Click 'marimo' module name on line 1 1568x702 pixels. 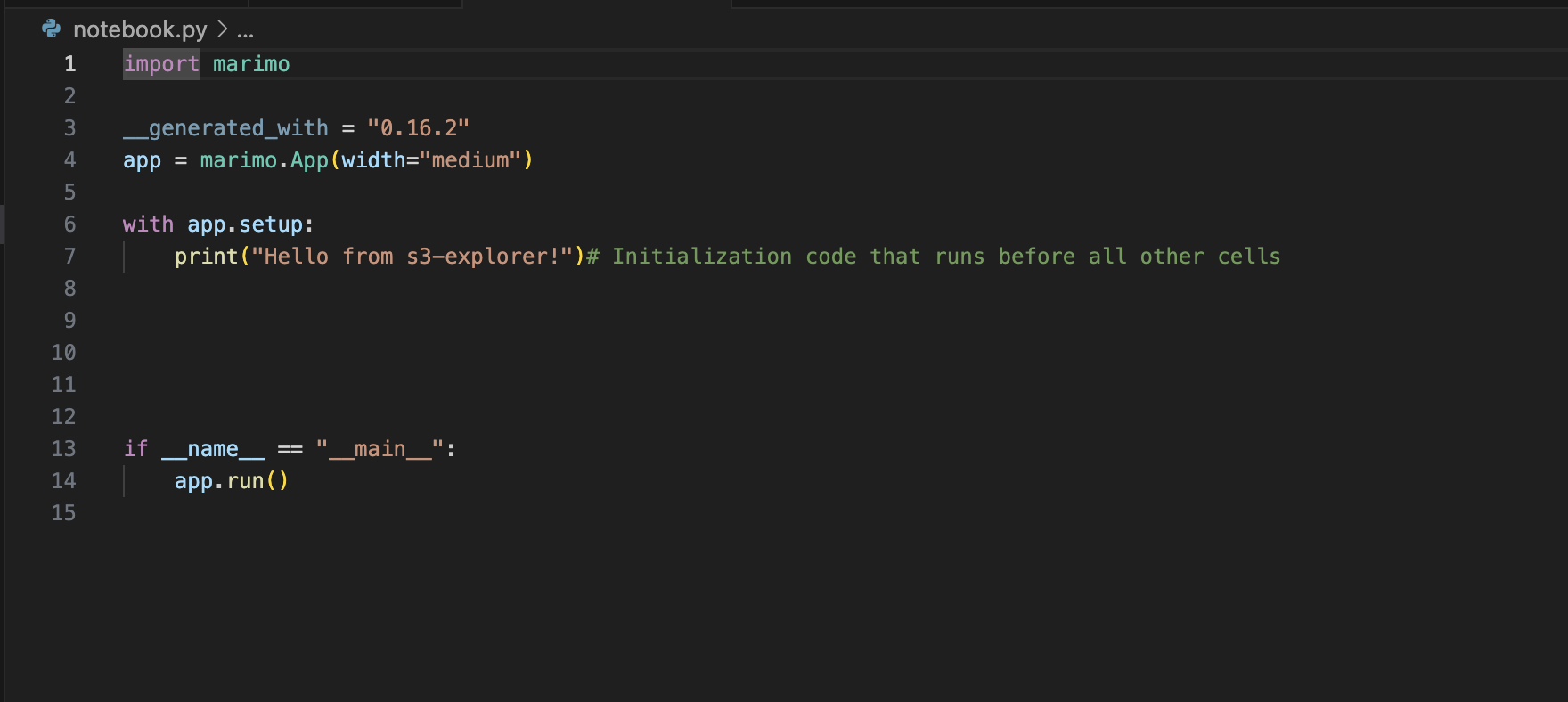[251, 64]
